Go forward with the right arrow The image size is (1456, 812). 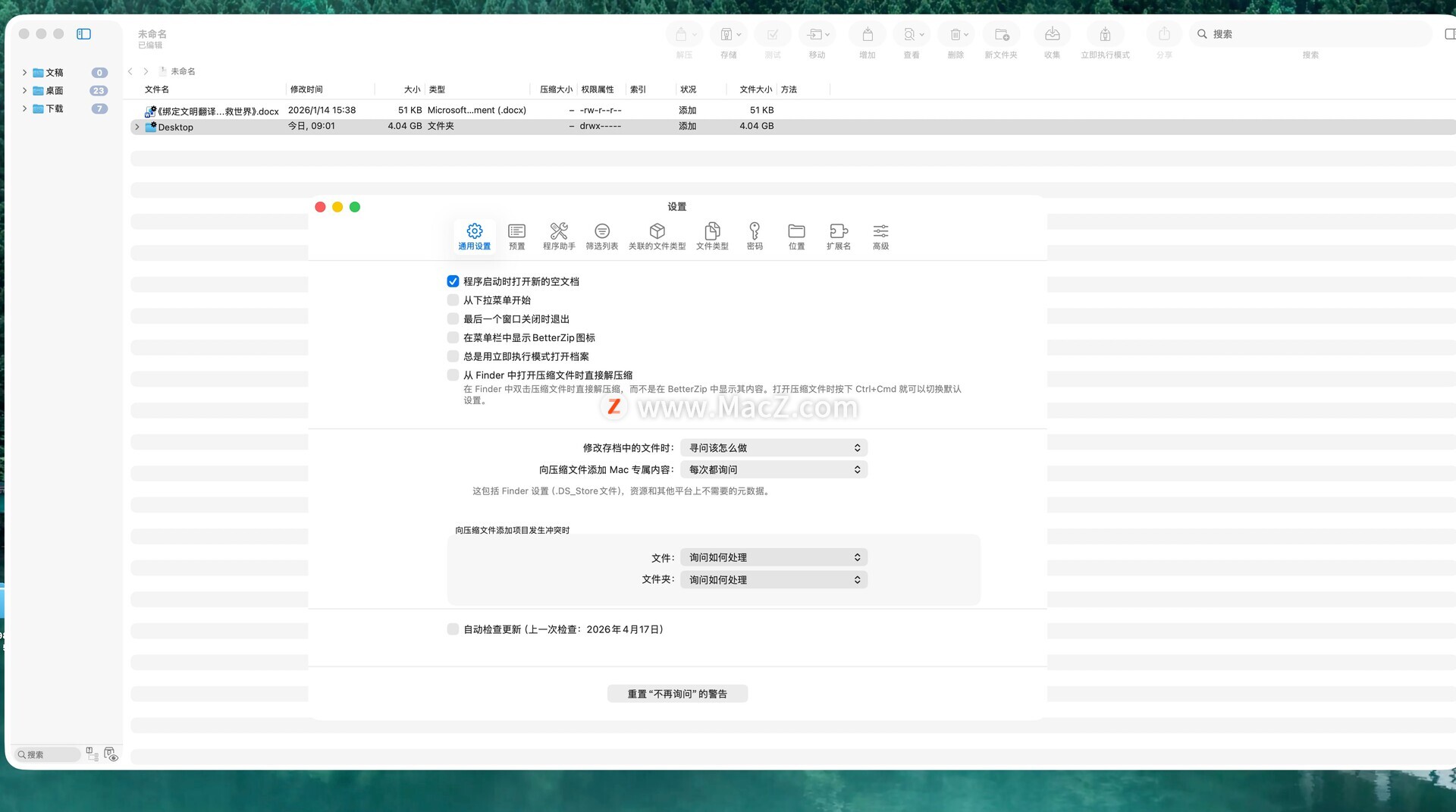coord(146,71)
